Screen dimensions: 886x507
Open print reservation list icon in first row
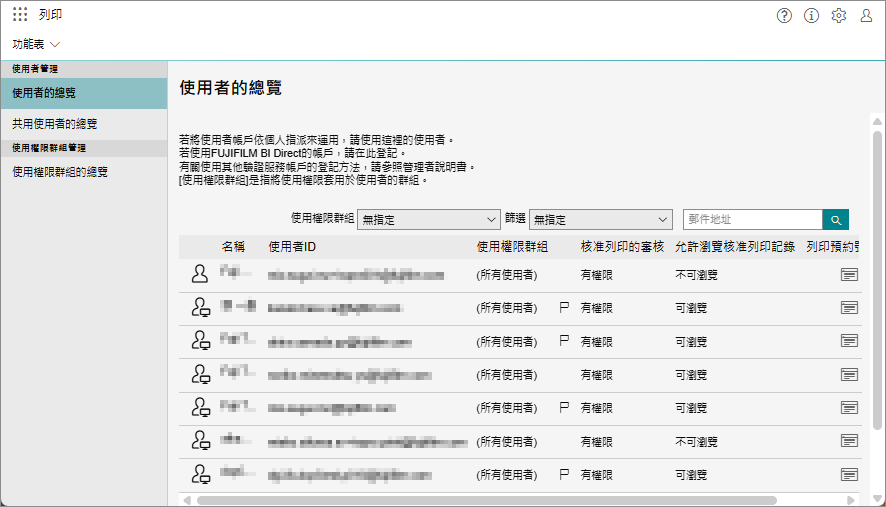pyautogui.click(x=849, y=274)
